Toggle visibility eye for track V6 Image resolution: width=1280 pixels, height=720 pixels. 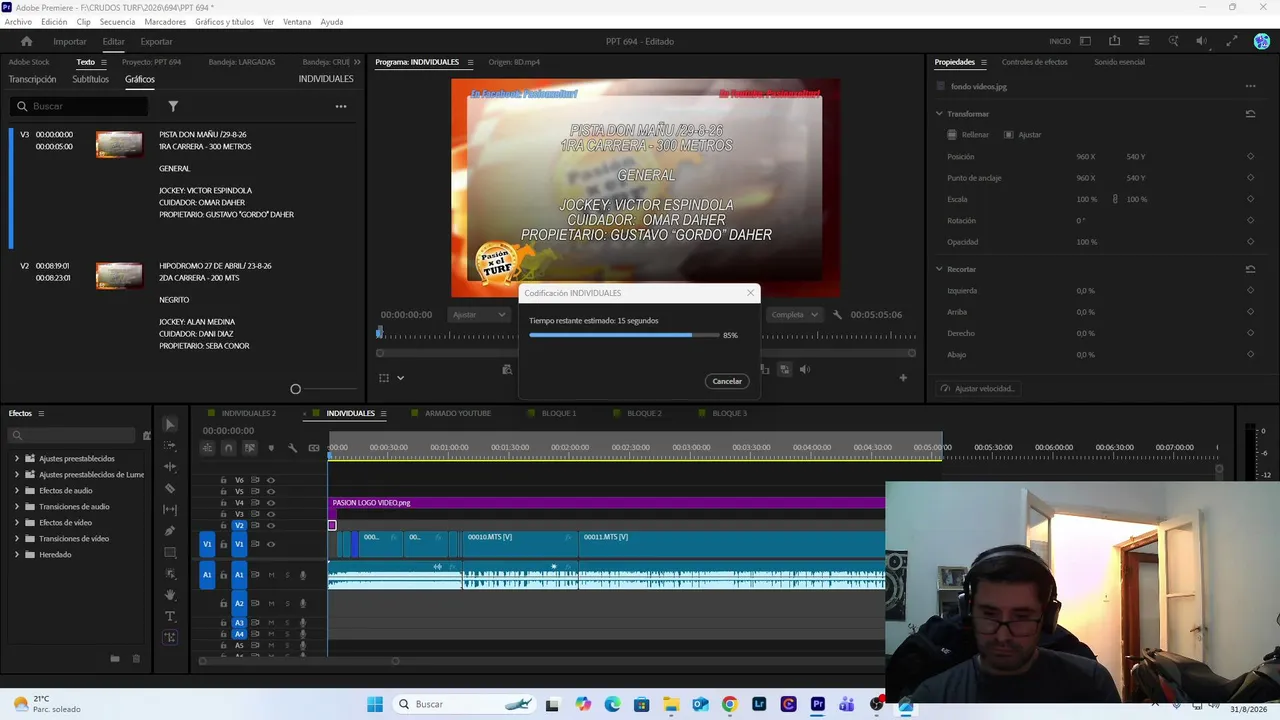point(270,480)
